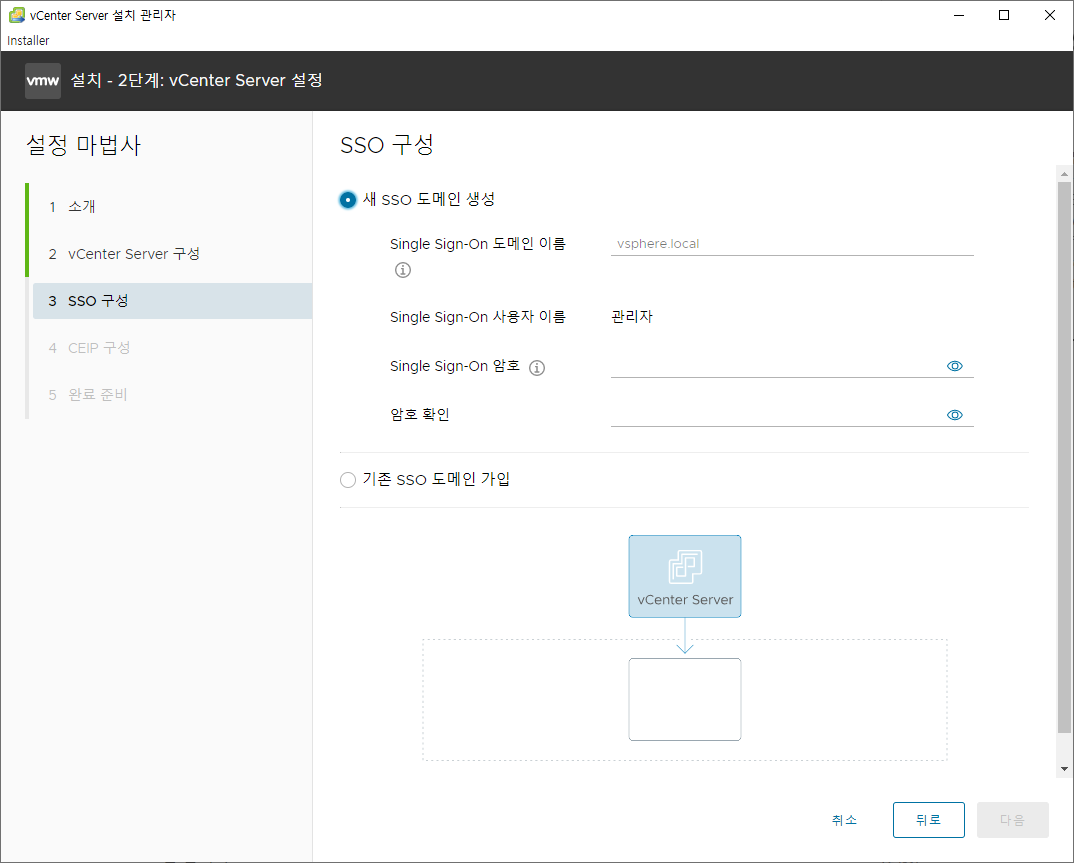Screen dimensions: 1074x863
Task: Go to step 1 소개
Action: coord(172,207)
